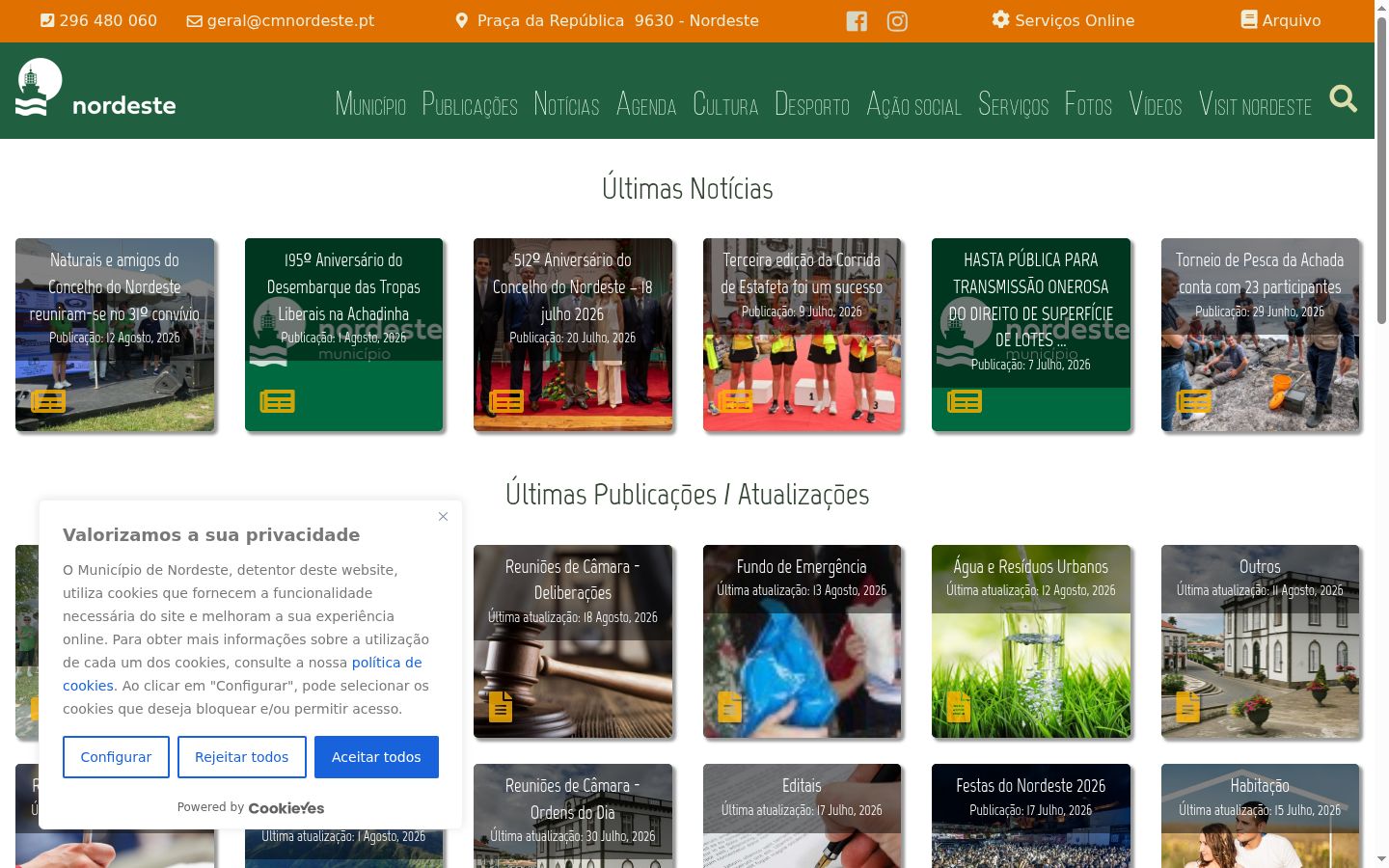Accept all cookies with Aceitar todos
This screenshot has height=868, width=1389.
[376, 757]
